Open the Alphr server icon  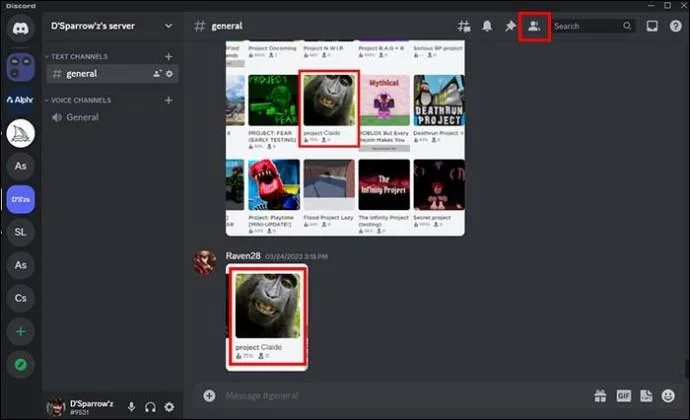(20, 100)
